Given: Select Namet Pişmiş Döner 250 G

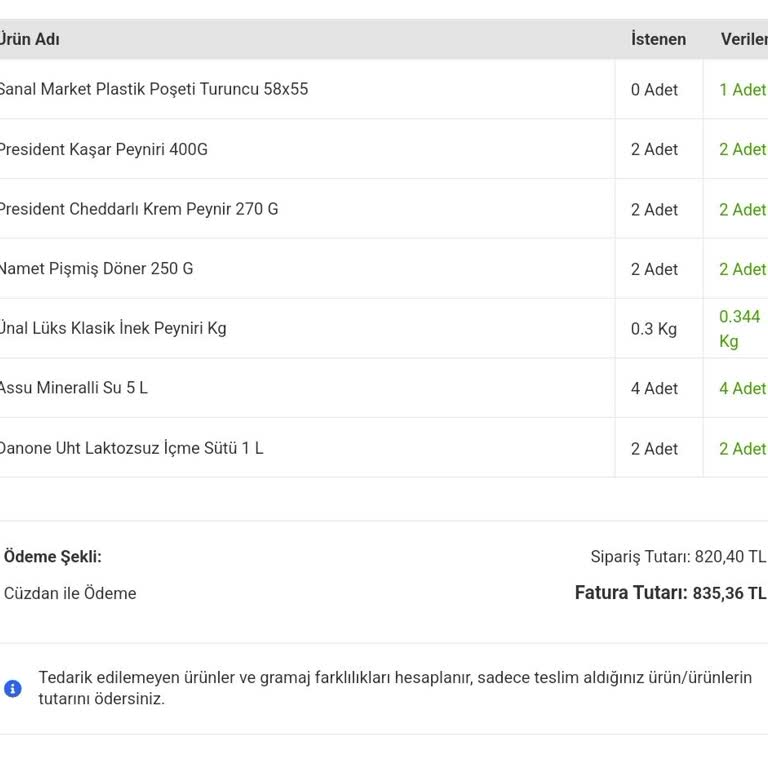Looking at the screenshot, I should pos(95,268).
